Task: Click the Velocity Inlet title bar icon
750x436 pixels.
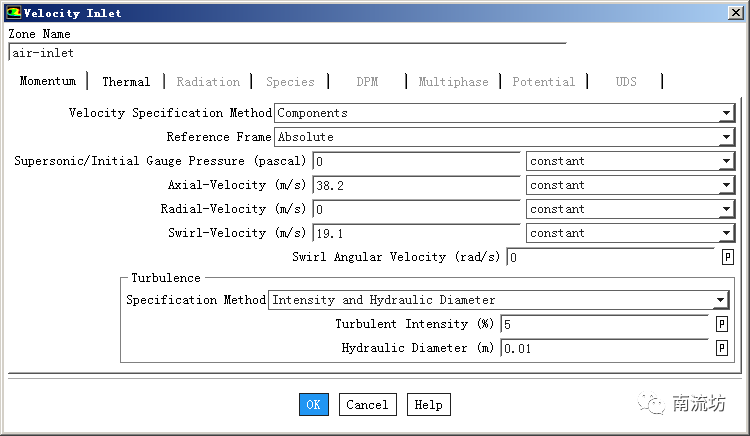Action: (x=12, y=13)
